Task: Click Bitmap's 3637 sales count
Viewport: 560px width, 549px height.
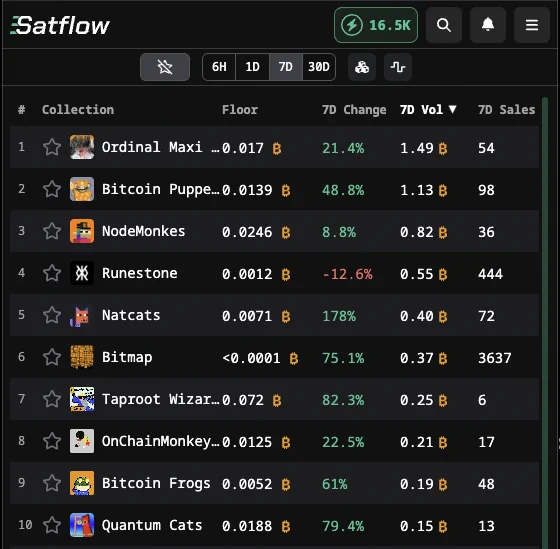Action: point(495,358)
